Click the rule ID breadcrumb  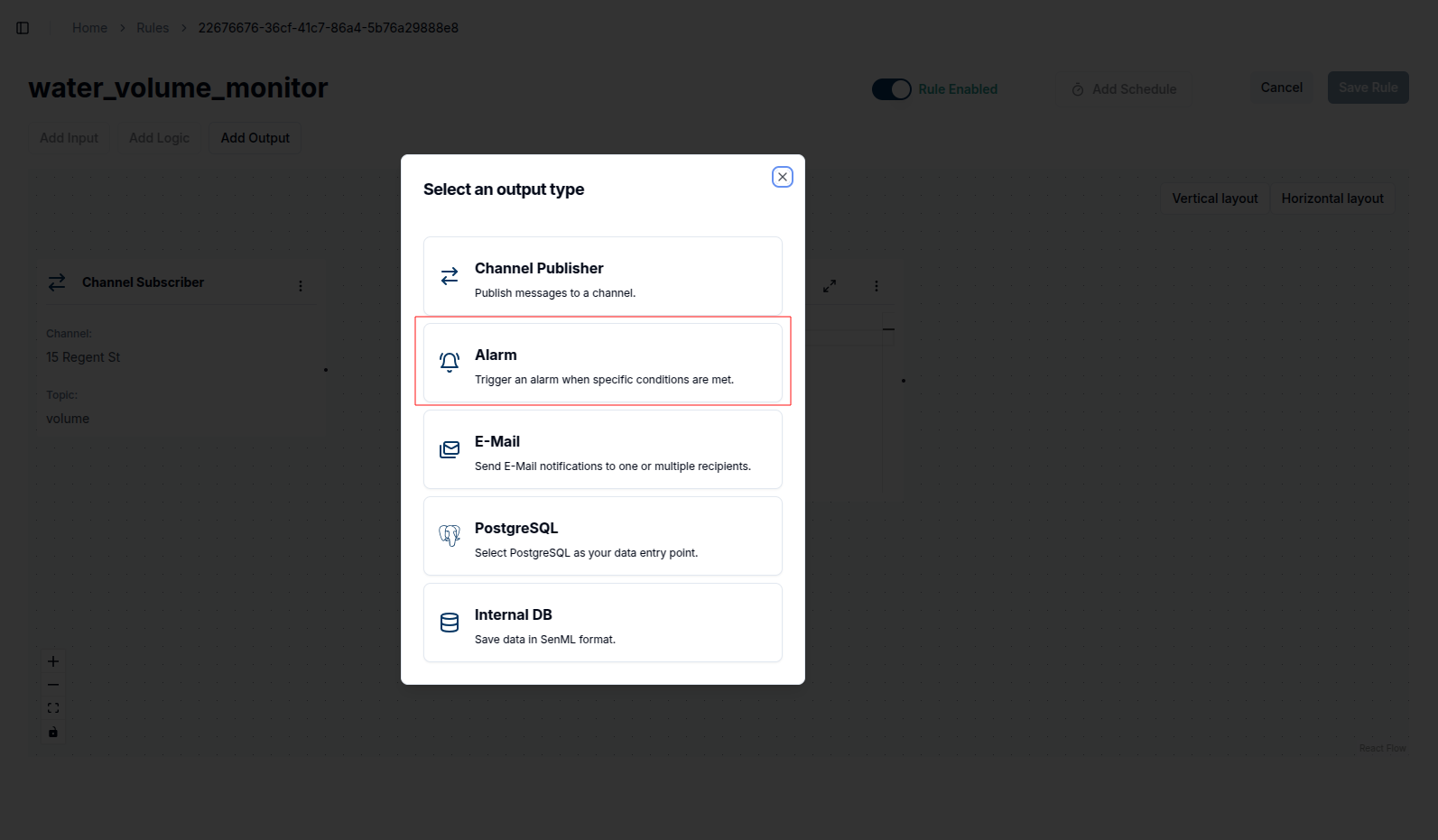[329, 28]
